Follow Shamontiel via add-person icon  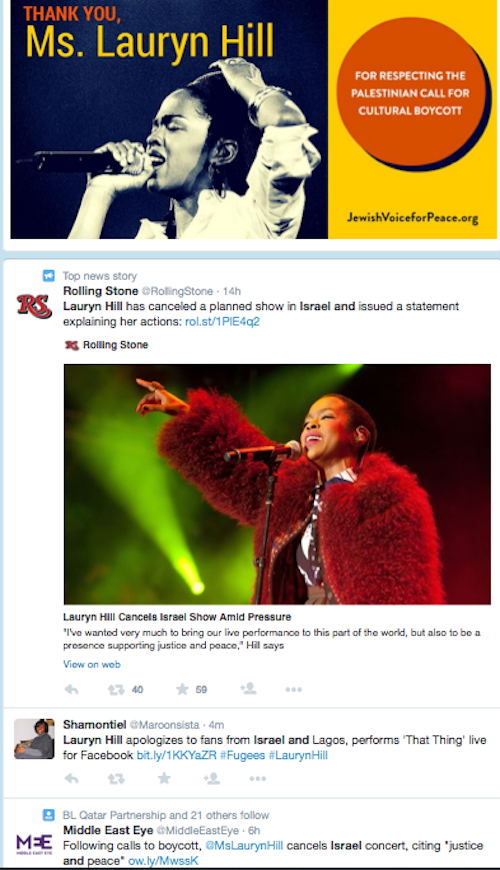[x=211, y=778]
